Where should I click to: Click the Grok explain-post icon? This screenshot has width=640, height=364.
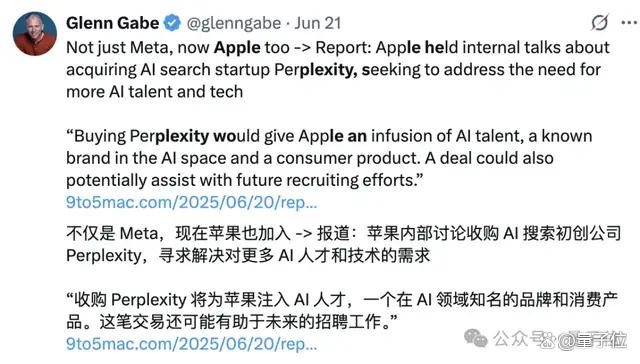tap(600, 22)
